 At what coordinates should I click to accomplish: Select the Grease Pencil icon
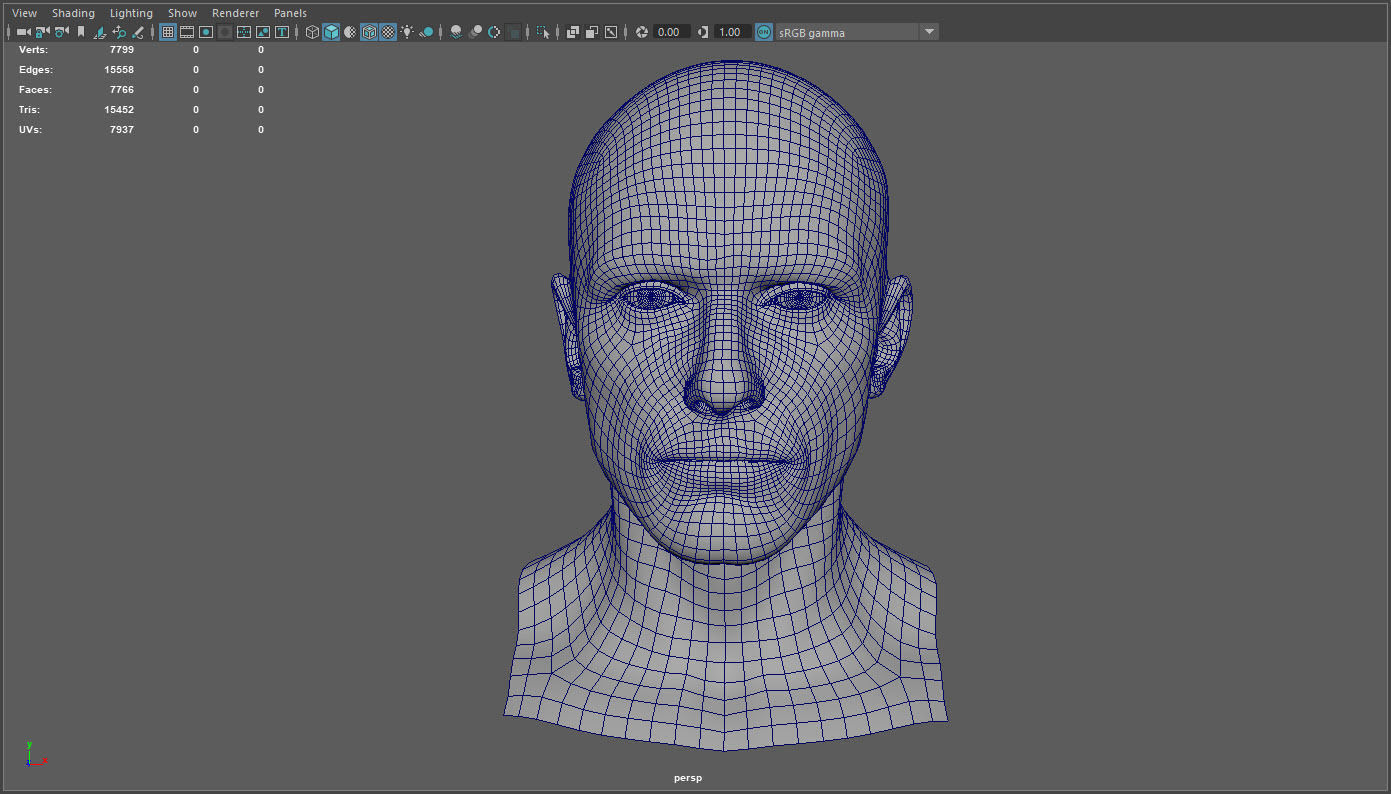coord(138,32)
